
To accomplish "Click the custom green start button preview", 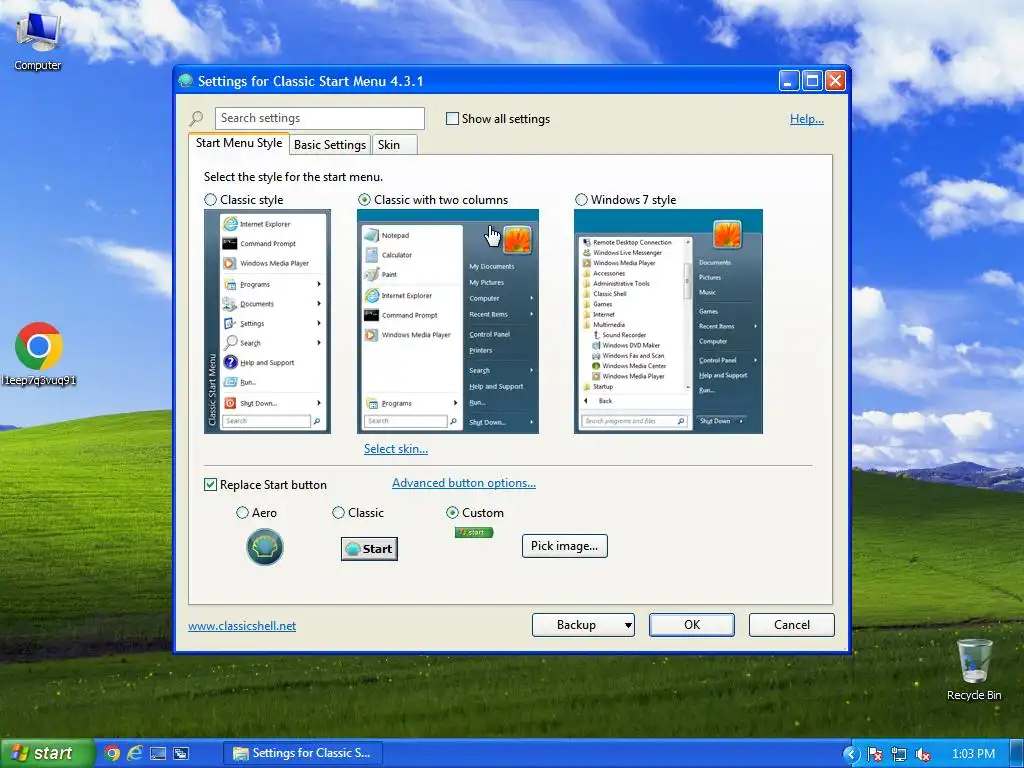I will [x=474, y=532].
